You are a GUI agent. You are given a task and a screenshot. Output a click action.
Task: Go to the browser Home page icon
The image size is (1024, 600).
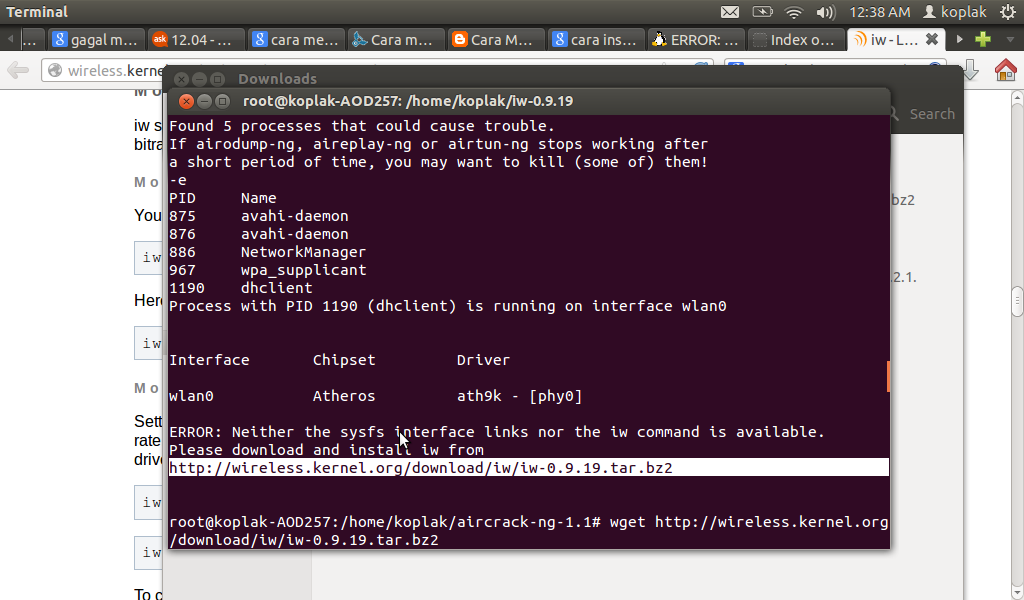1006,70
